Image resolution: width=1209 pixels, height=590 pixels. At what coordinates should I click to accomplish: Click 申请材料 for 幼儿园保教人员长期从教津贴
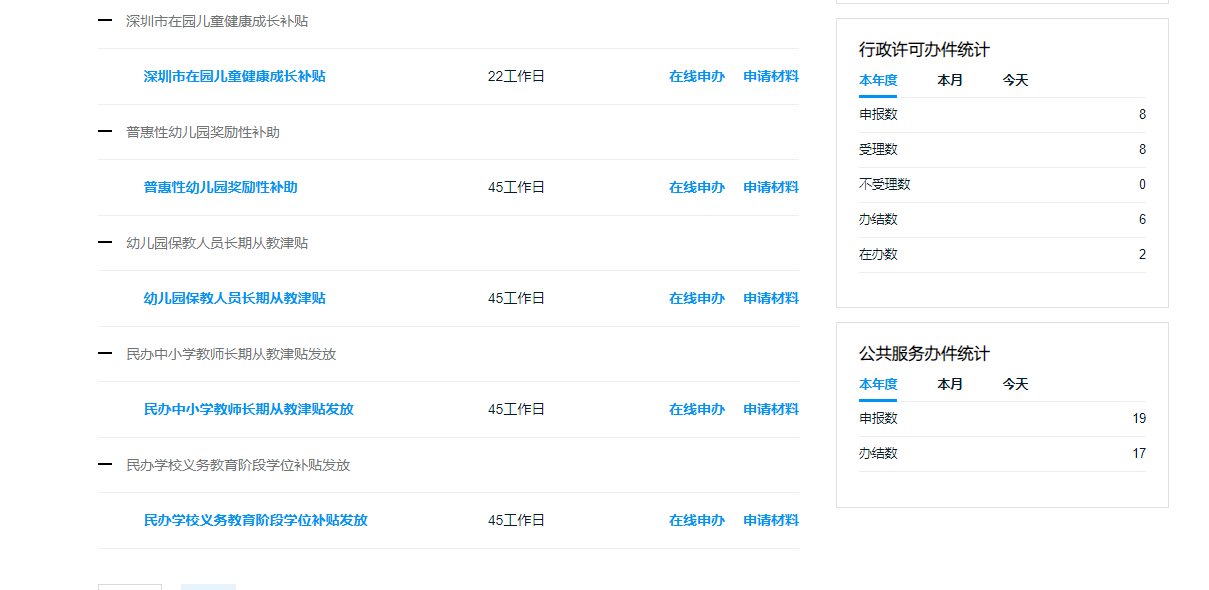(x=771, y=299)
